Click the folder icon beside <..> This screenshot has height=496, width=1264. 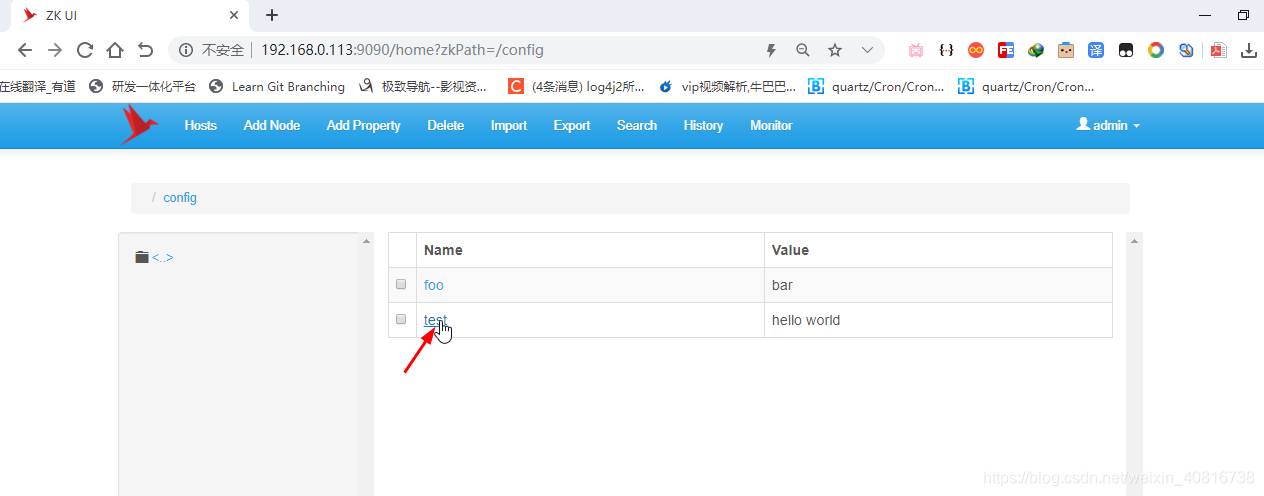click(x=141, y=257)
